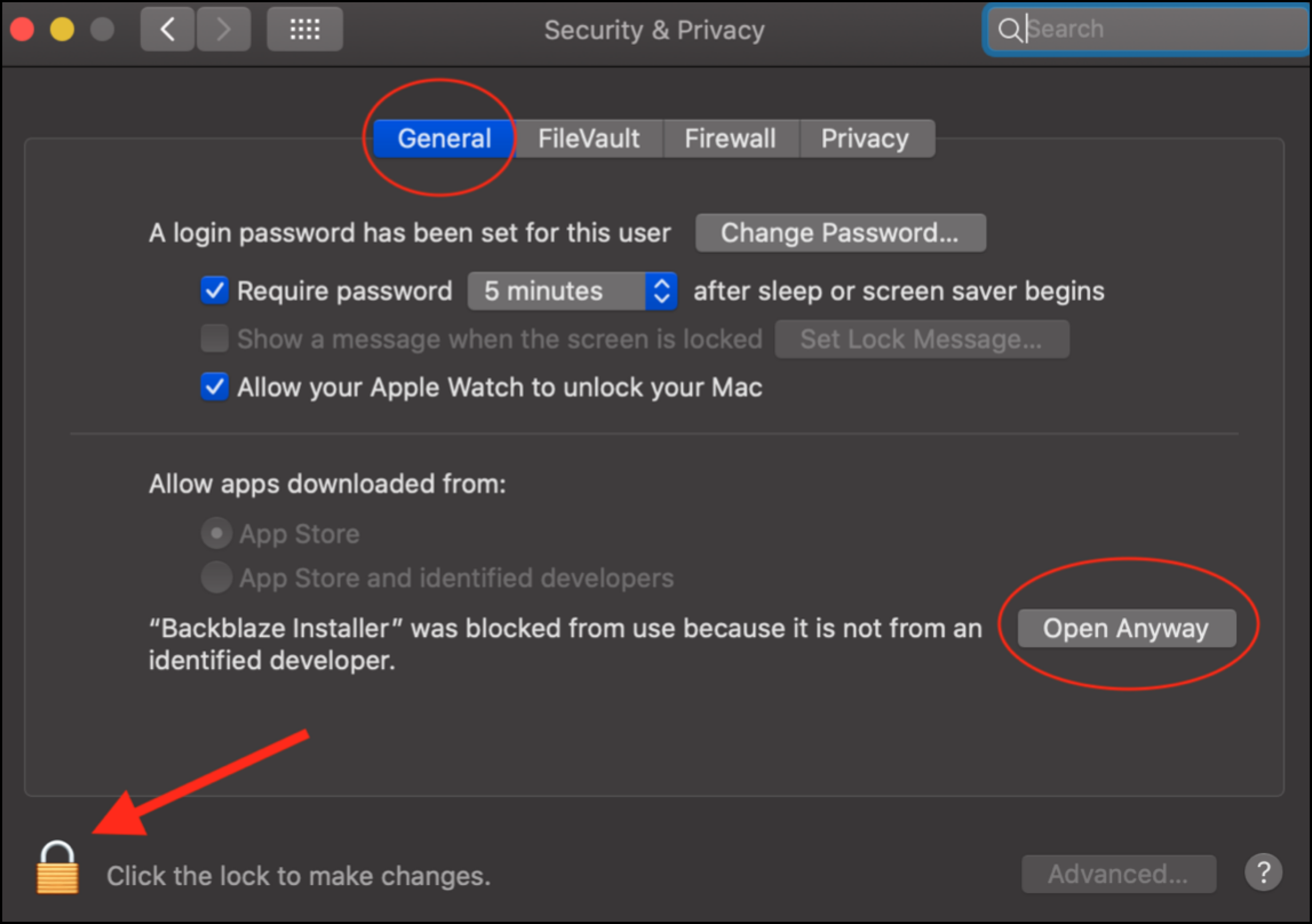Open the 5 minutes delay dropdown
This screenshot has height=924, width=1312.
[572, 291]
